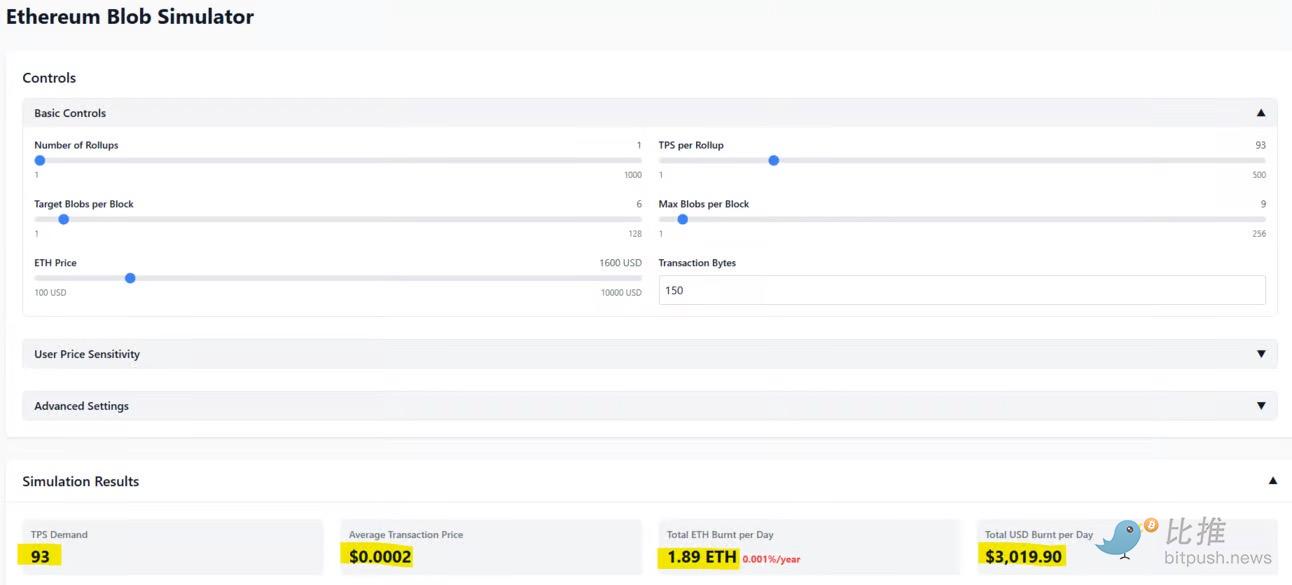Click the Transaction Bytes label
This screenshot has width=1292, height=585.
tap(697, 263)
